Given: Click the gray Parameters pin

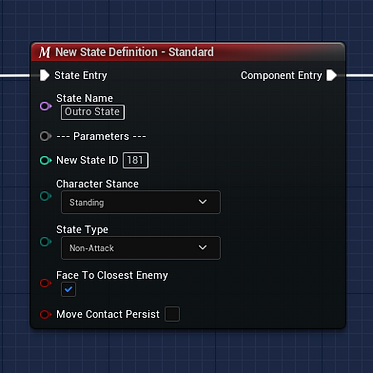Looking at the screenshot, I should click(45, 136).
